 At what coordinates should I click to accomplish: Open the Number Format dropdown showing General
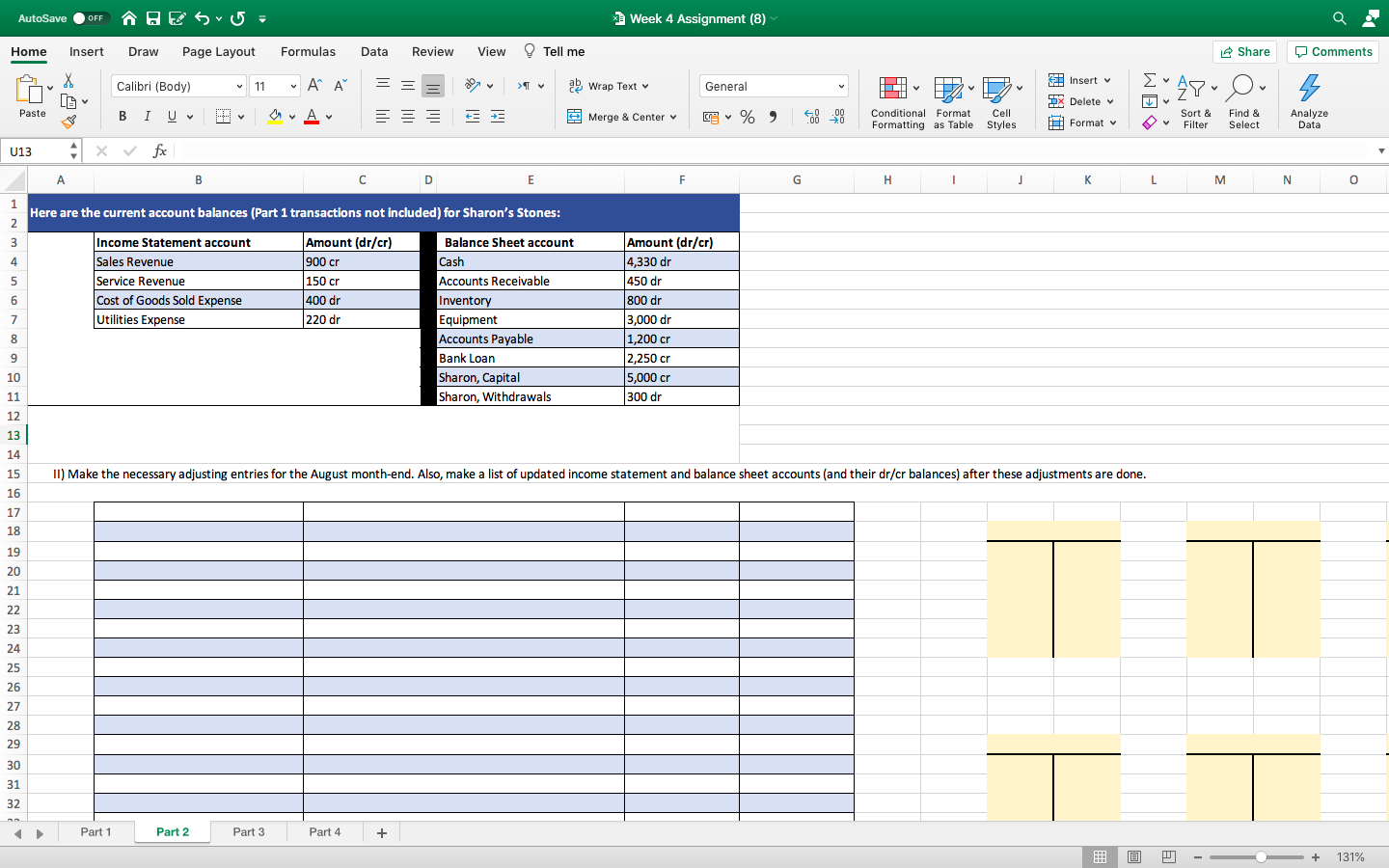773,86
